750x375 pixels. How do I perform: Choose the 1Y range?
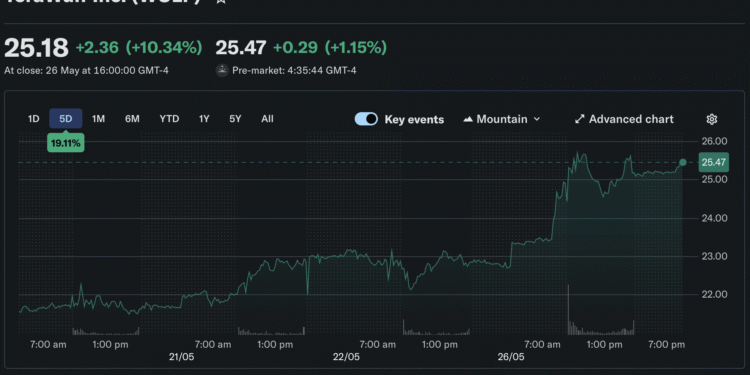tap(204, 119)
